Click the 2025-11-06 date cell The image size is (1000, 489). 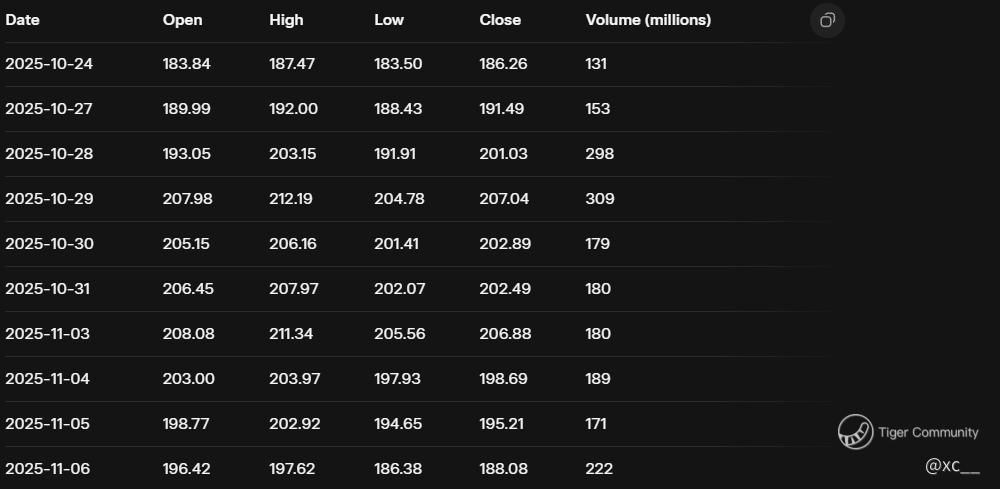(x=48, y=469)
